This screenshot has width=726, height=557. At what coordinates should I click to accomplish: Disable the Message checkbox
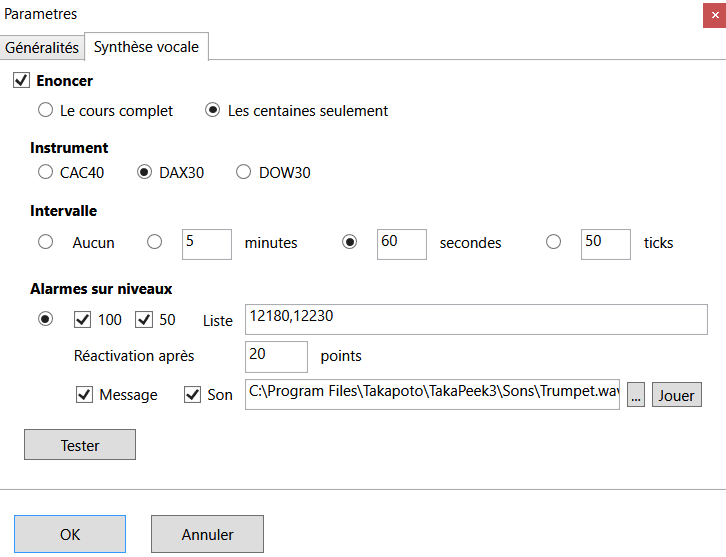84,395
